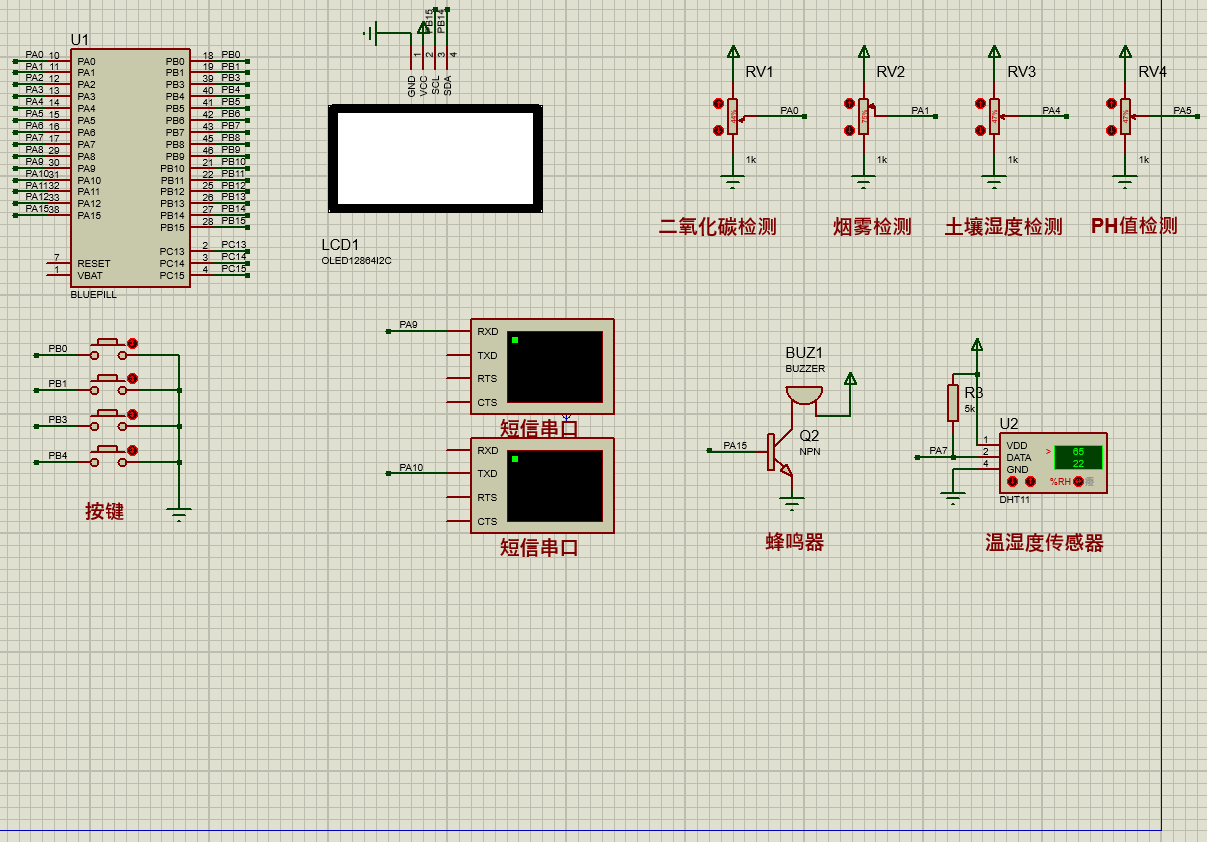Screen dimensions: 1207x842
Task: Click the DHT11 green readout display
Action: 1078,457
